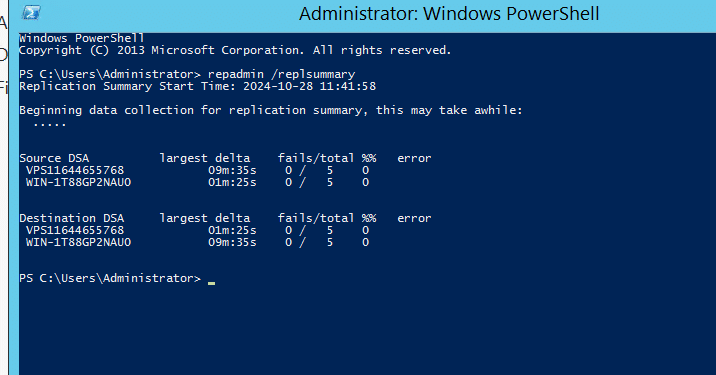Click the first largest delta header
This screenshot has width=716, height=375.
(205, 158)
